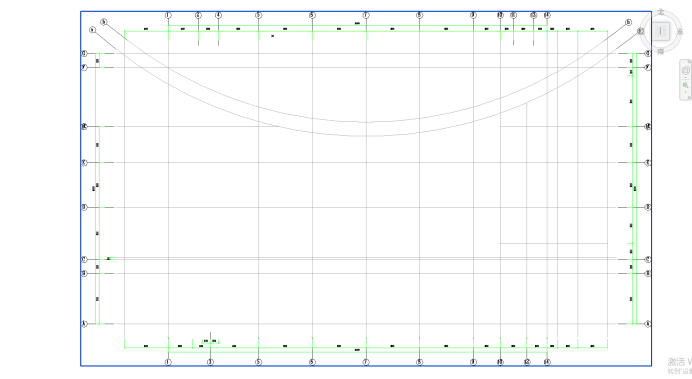Select grid bubble 4 along the top
692x379 pixels.
pos(218,15)
